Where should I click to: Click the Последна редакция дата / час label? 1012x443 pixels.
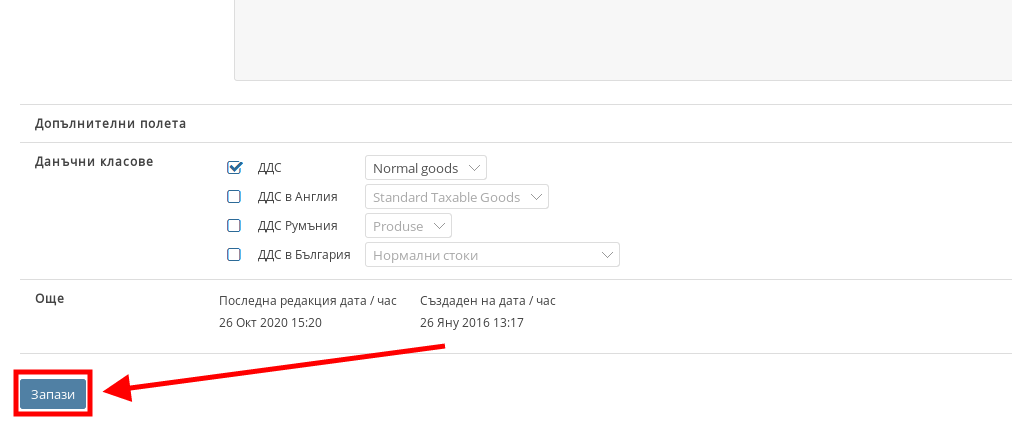tap(308, 300)
